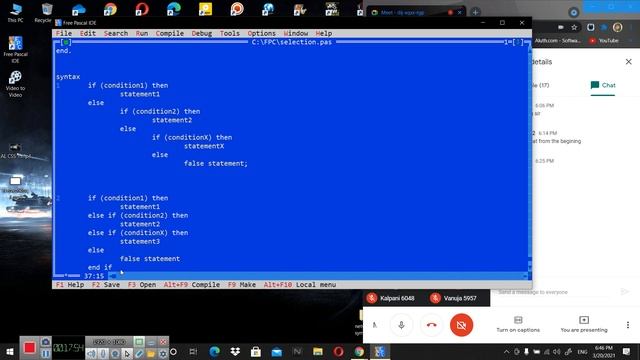Click the editor window zoom arrow on the title frame

coord(517,42)
